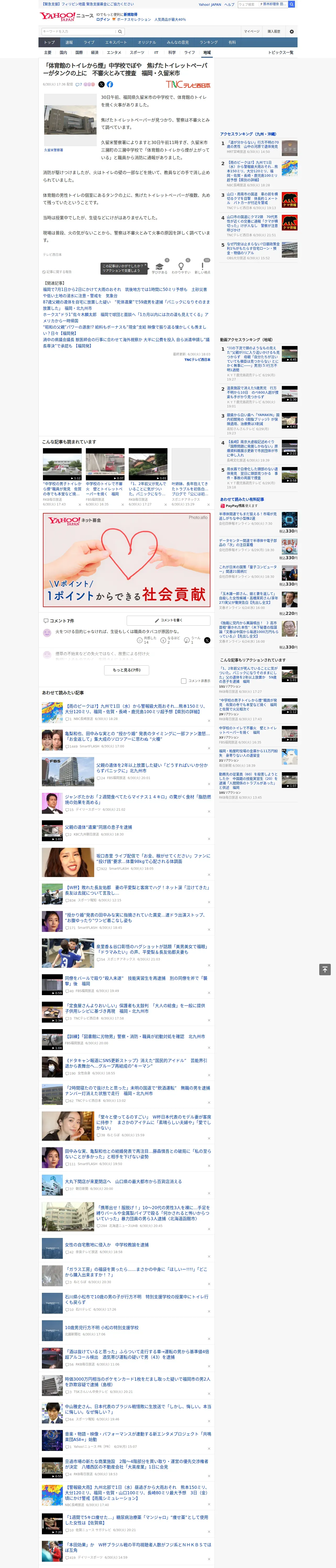Open article 中山雅史さん 日本代表のブラジル戦
The image size is (336, 1568).
pos(138,1409)
